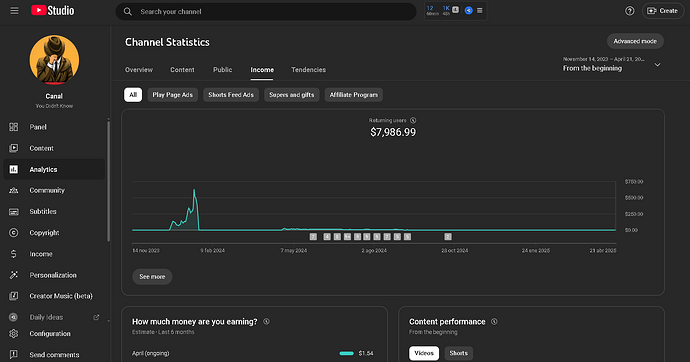Click the Advanced mode button
Image resolution: width=690 pixels, height=362 pixels.
pyautogui.click(x=635, y=41)
